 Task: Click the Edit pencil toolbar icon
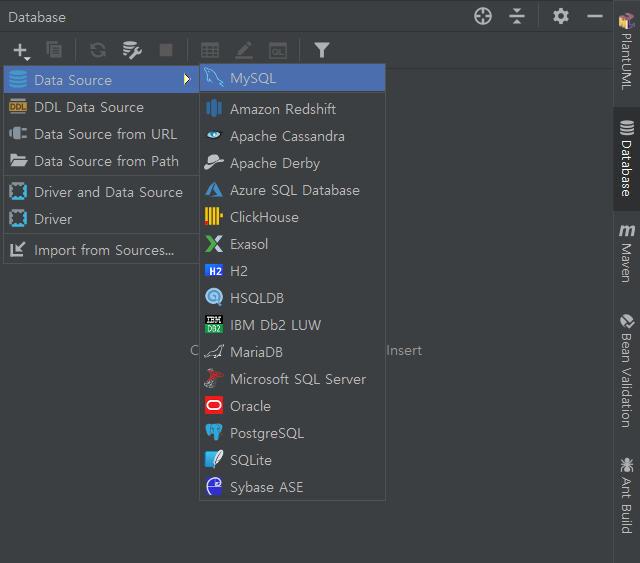pyautogui.click(x=244, y=50)
